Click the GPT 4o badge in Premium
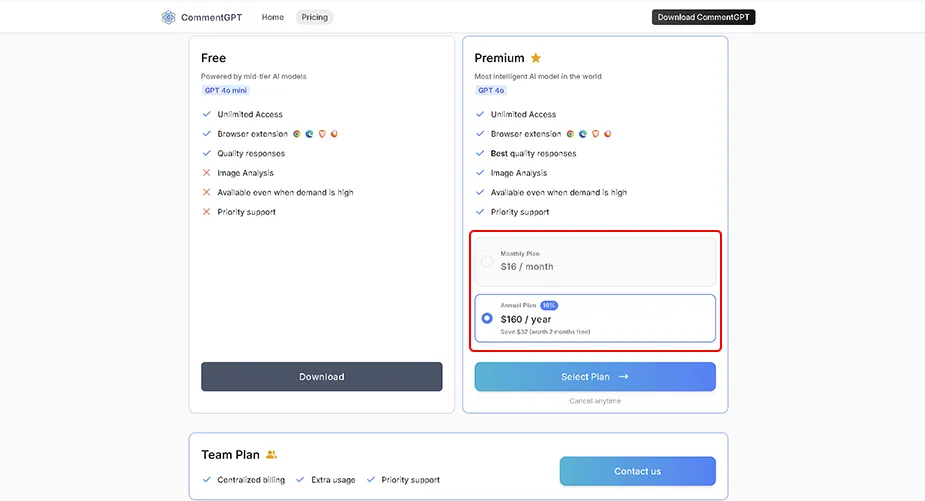925x501 pixels. point(491,90)
